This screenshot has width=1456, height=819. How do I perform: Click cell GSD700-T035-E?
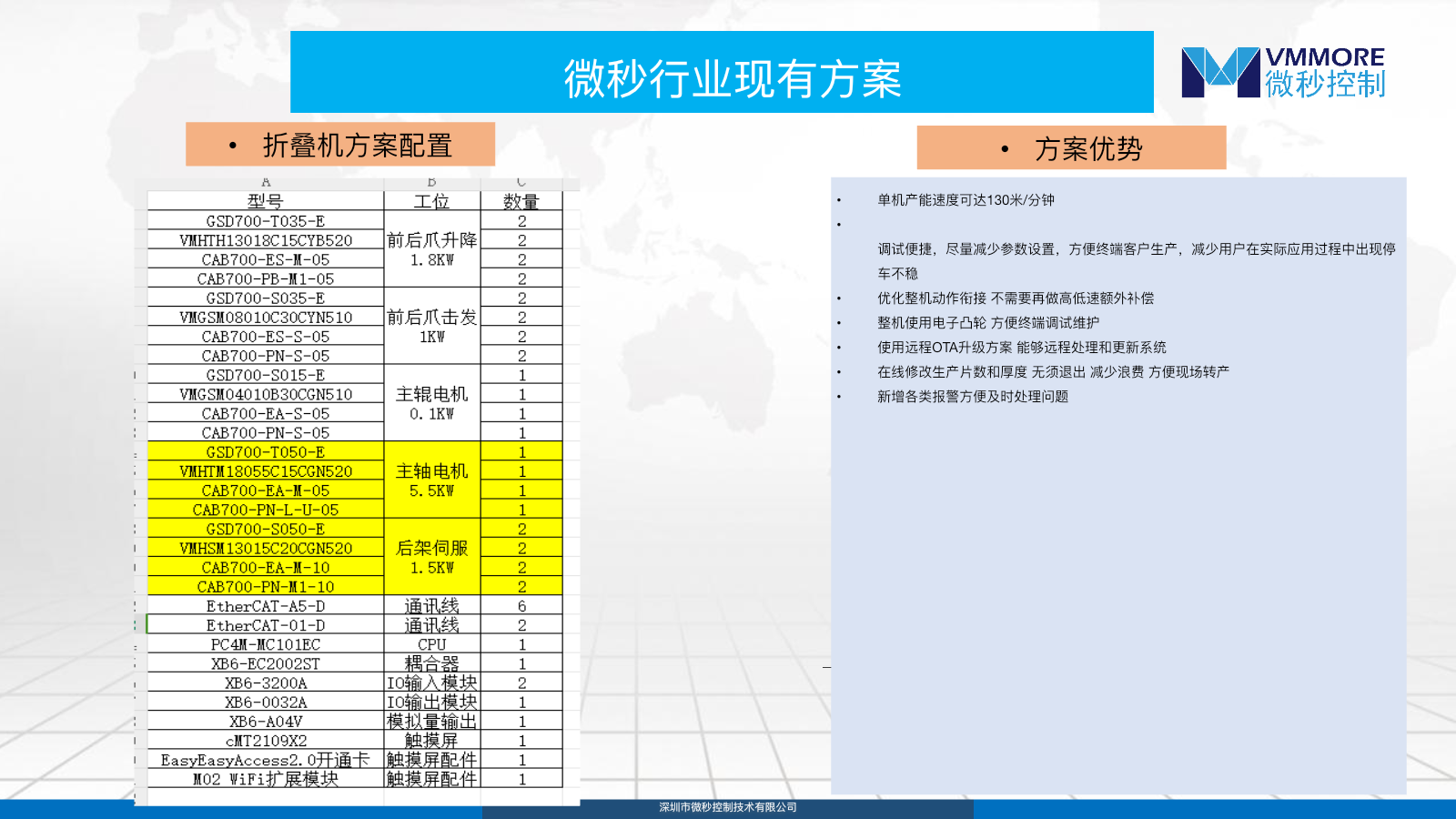coord(266,221)
